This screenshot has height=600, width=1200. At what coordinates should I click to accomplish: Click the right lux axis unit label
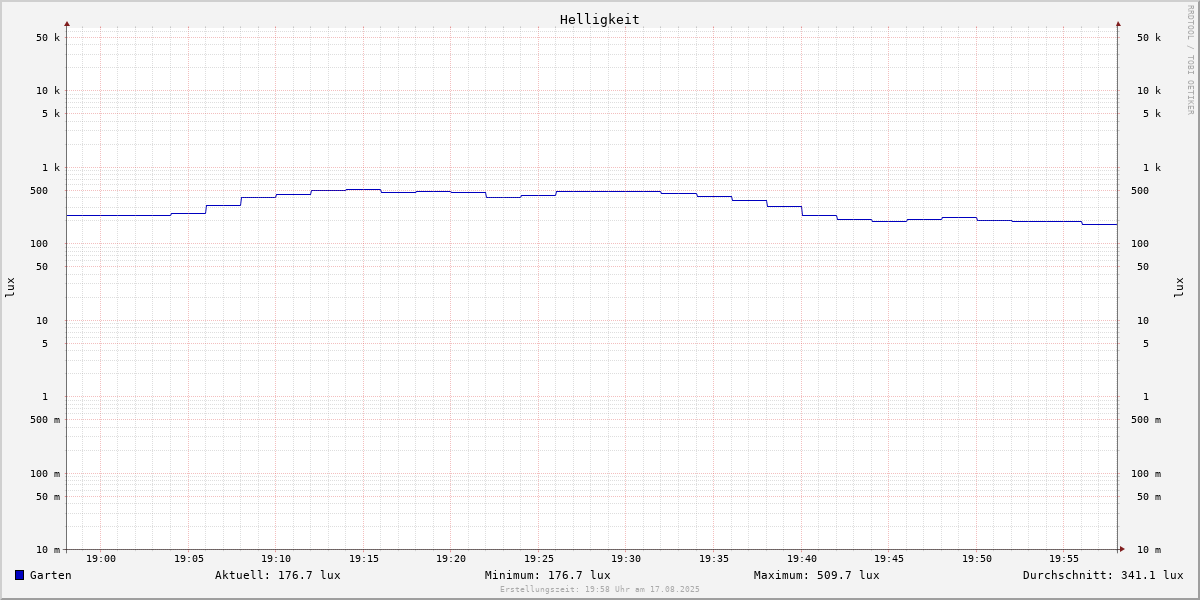pyautogui.click(x=1179, y=287)
